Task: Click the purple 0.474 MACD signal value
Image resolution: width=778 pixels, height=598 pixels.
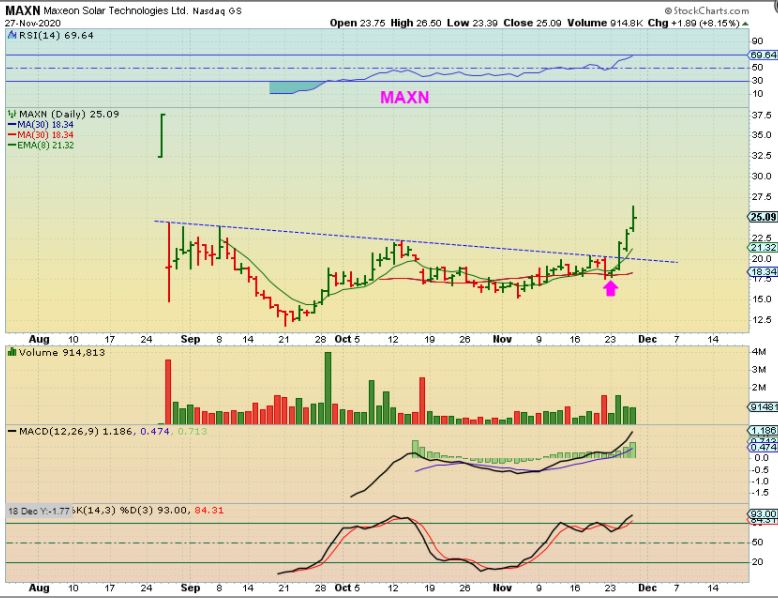Action: pyautogui.click(x=155, y=431)
